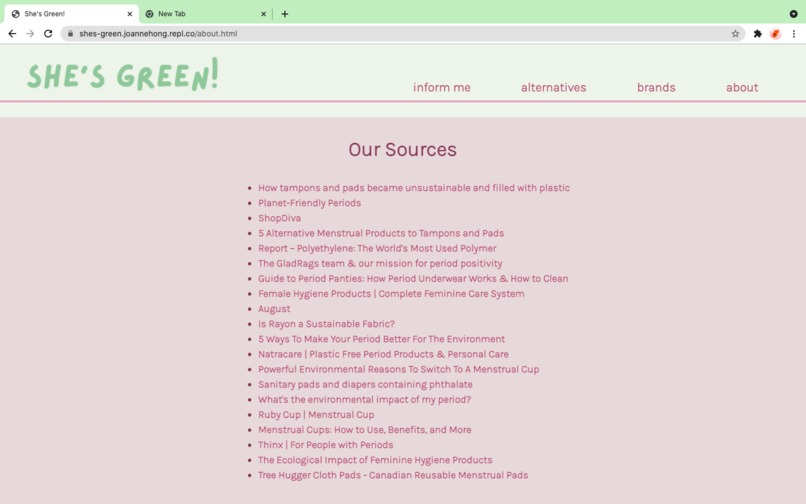Click the Our Sources heading
Viewport: 806px width, 504px height.
402,150
